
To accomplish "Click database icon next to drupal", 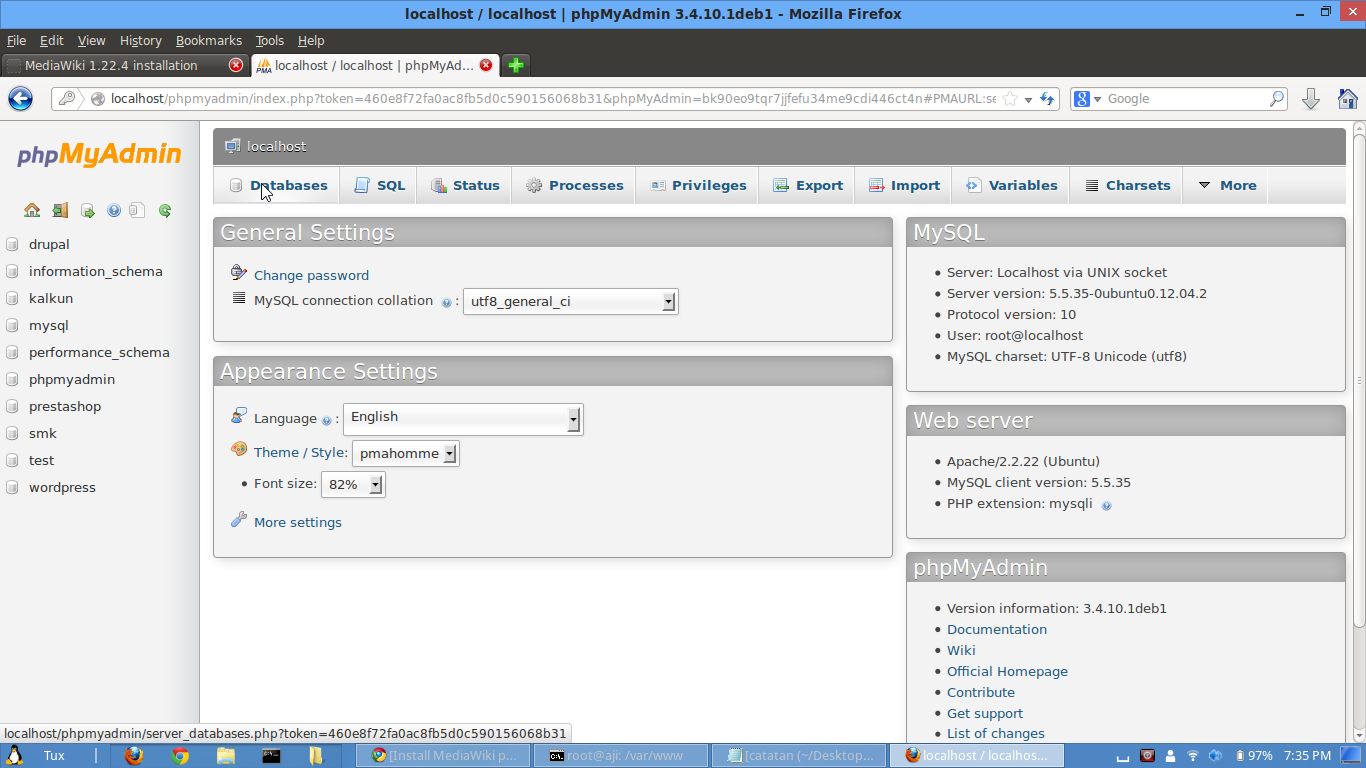I will click(12, 244).
